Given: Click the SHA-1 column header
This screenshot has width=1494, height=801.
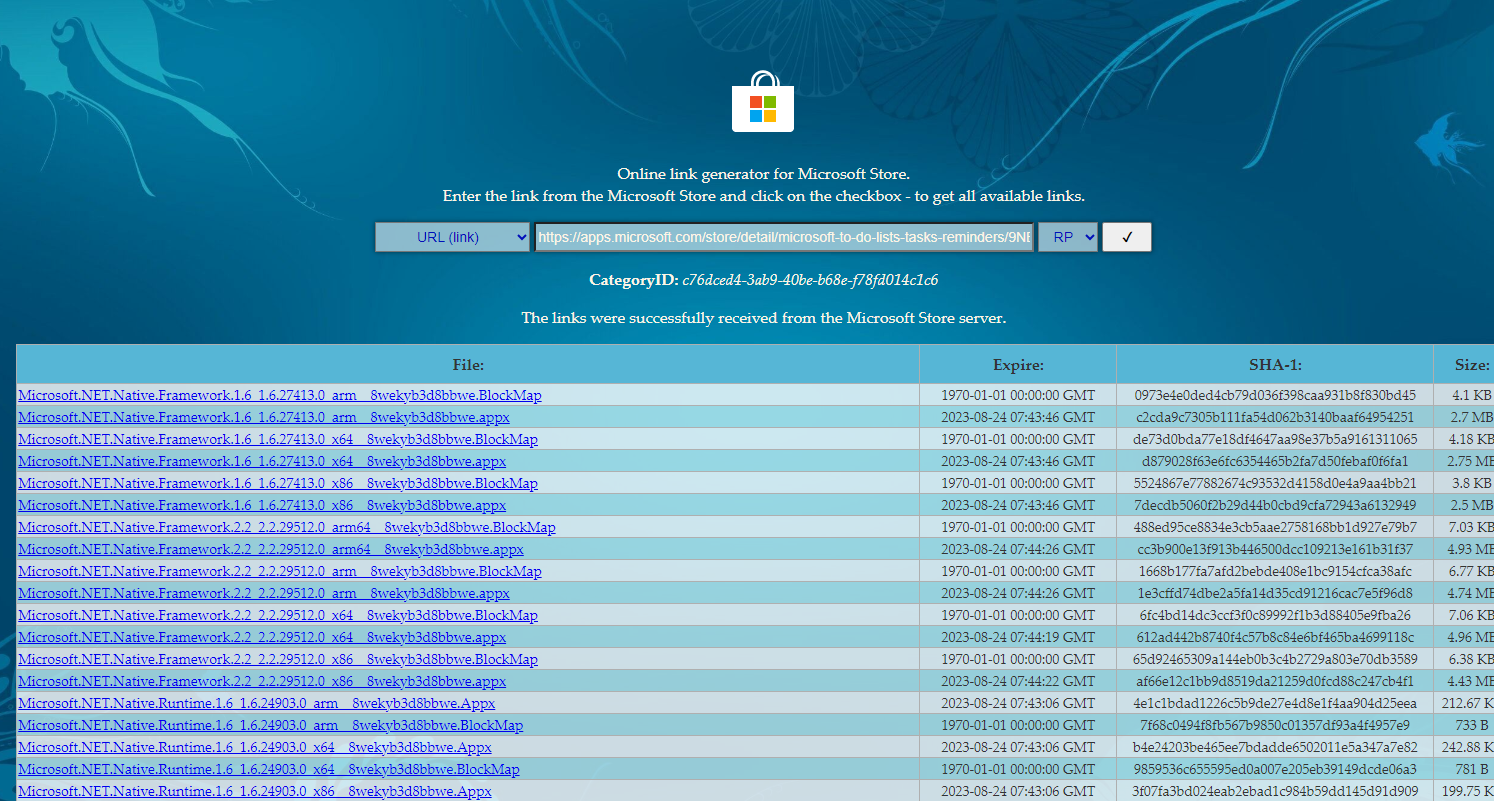Looking at the screenshot, I should tap(1274, 365).
